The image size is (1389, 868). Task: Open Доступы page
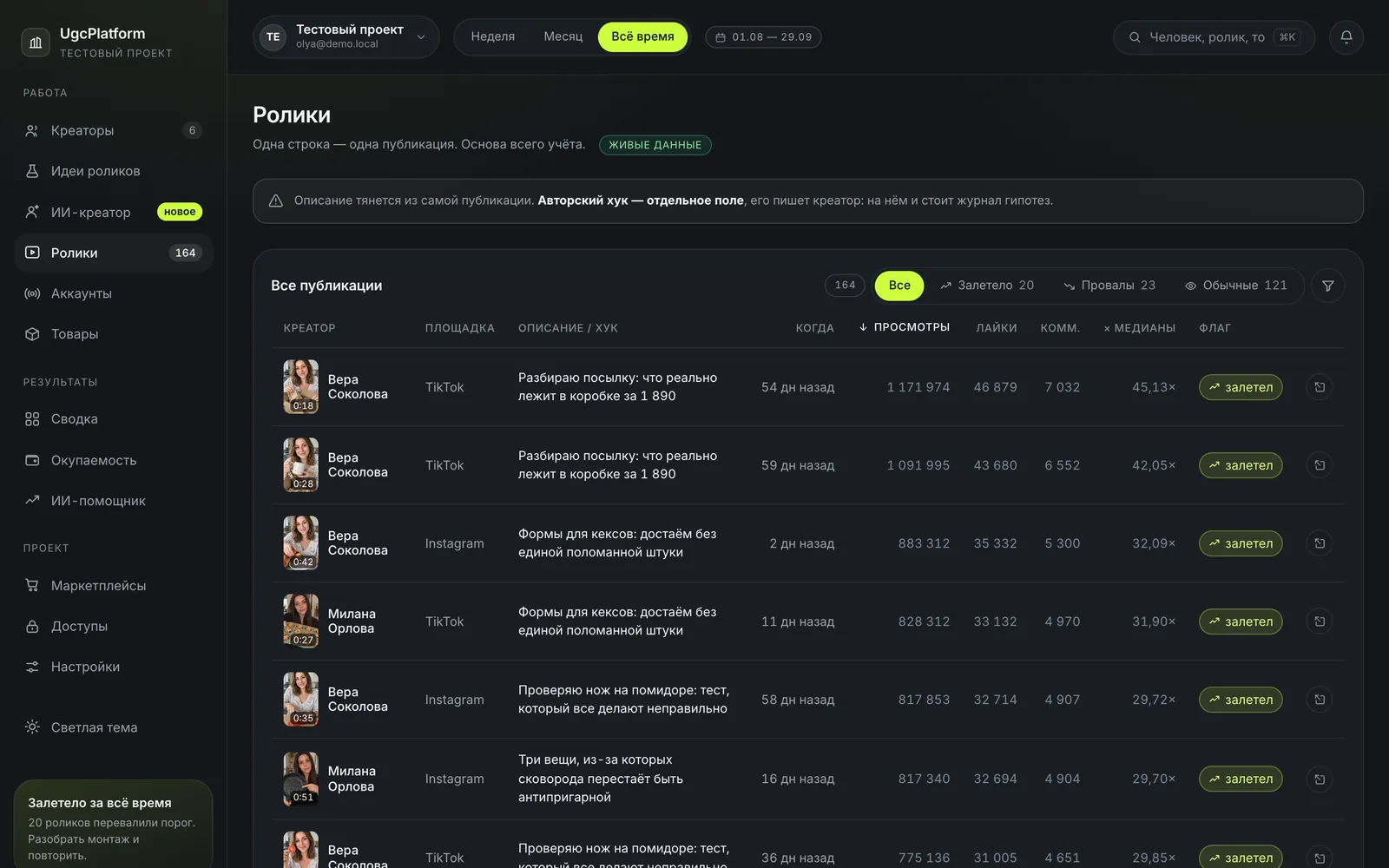tap(114, 627)
